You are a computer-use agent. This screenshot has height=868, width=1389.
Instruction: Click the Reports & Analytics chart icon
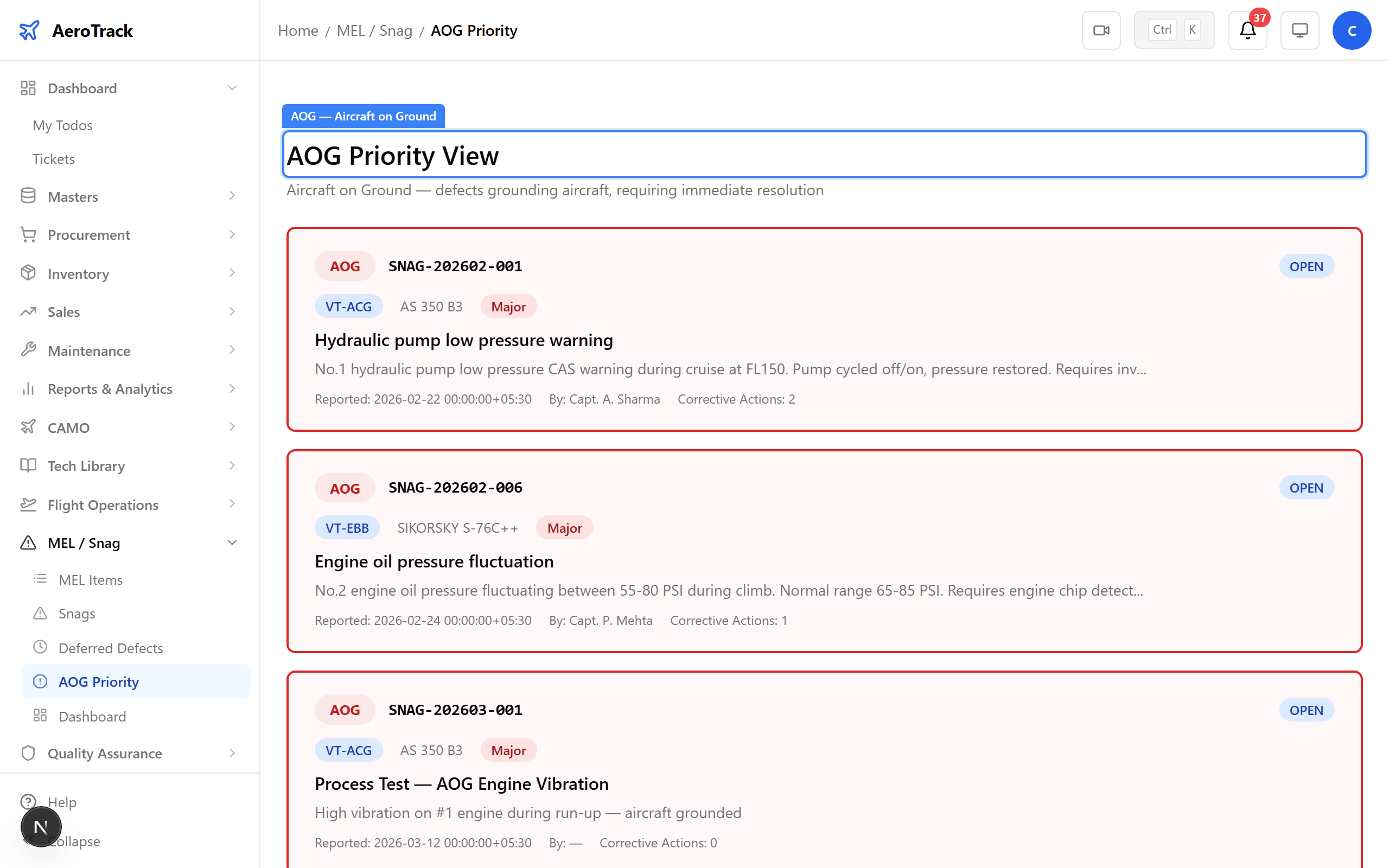pos(28,388)
